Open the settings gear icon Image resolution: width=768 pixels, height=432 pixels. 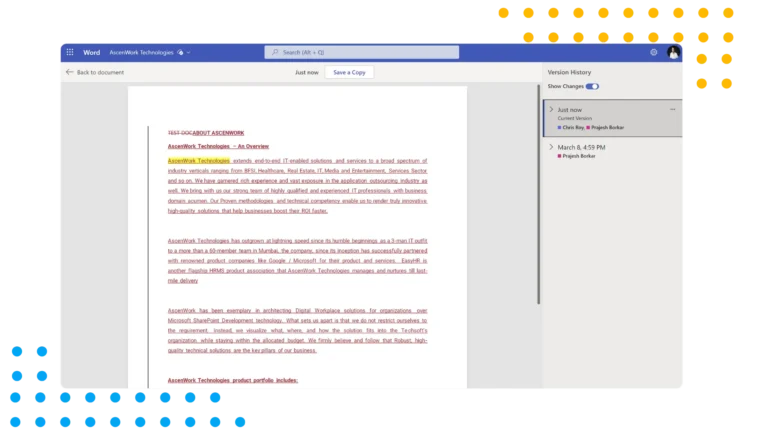[653, 52]
